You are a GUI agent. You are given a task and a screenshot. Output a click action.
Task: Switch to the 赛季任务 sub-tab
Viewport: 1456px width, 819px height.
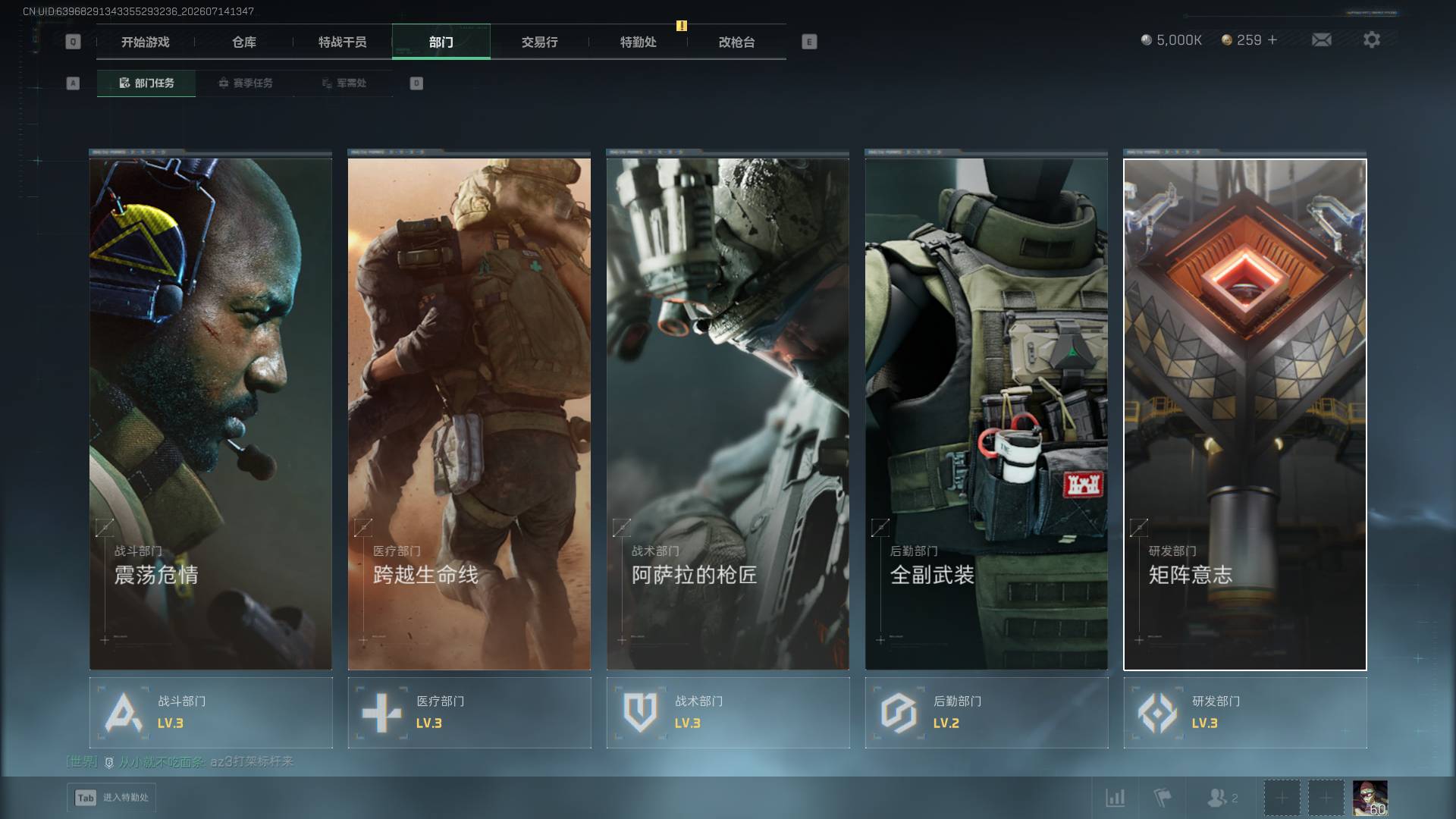click(x=245, y=83)
